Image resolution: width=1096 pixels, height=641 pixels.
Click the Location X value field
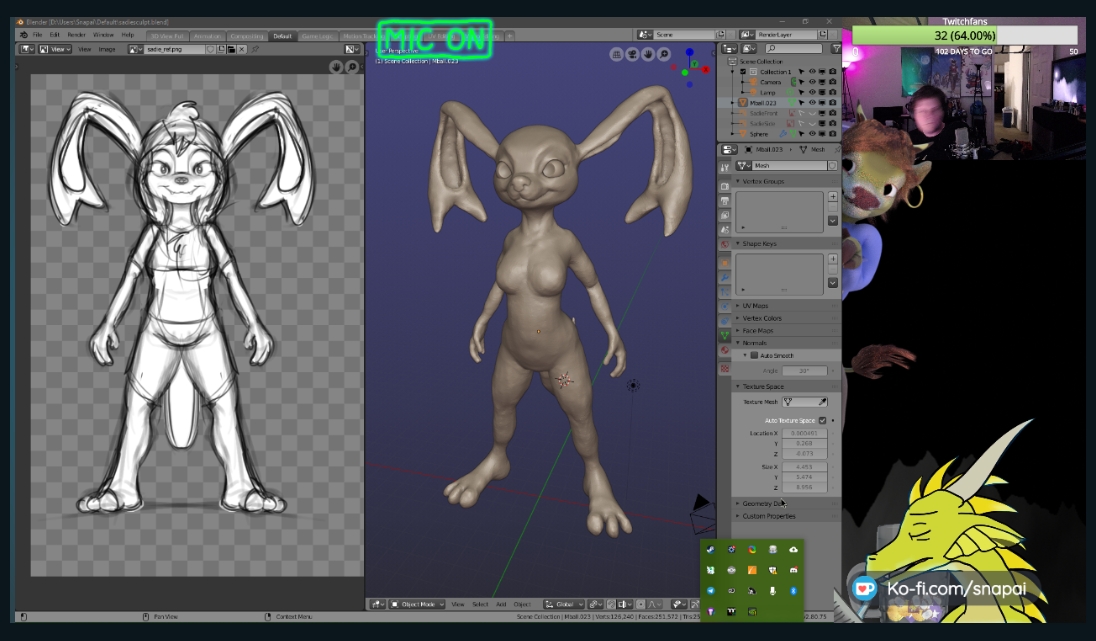tap(803, 433)
